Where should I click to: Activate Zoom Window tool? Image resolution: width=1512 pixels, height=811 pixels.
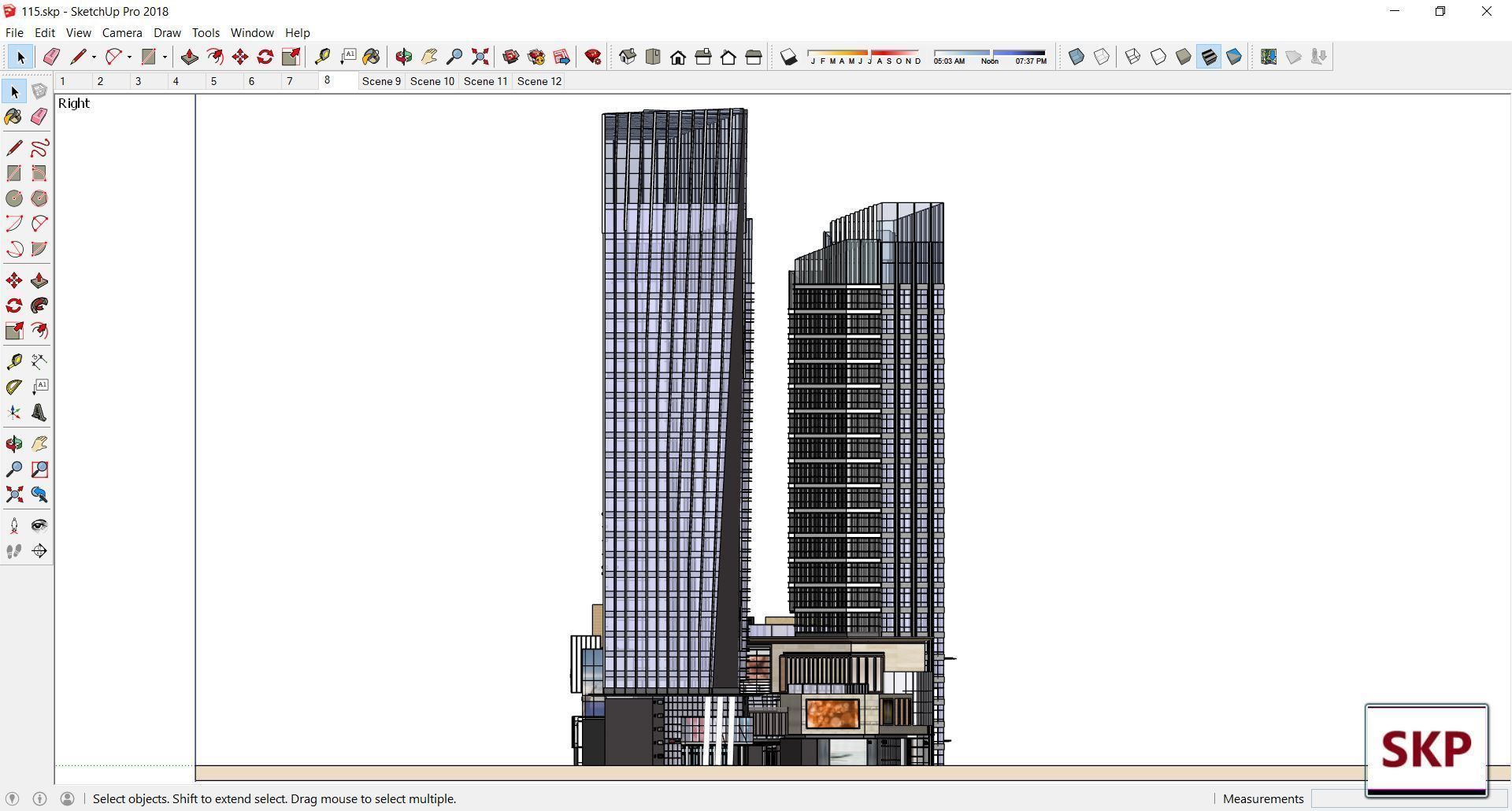(x=39, y=469)
